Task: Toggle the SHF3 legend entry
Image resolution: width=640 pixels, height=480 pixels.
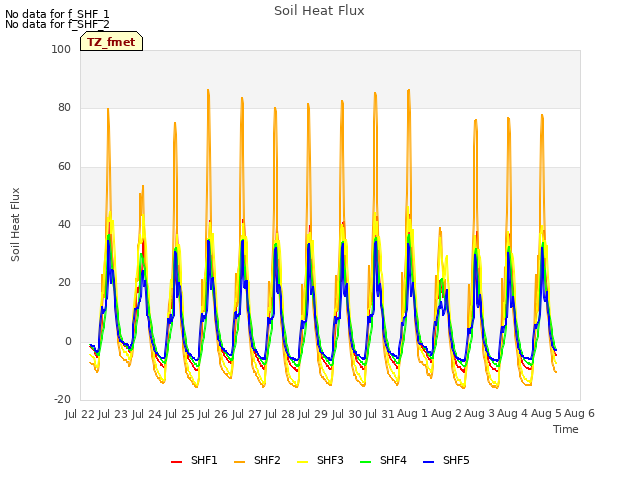Action: 320,460
